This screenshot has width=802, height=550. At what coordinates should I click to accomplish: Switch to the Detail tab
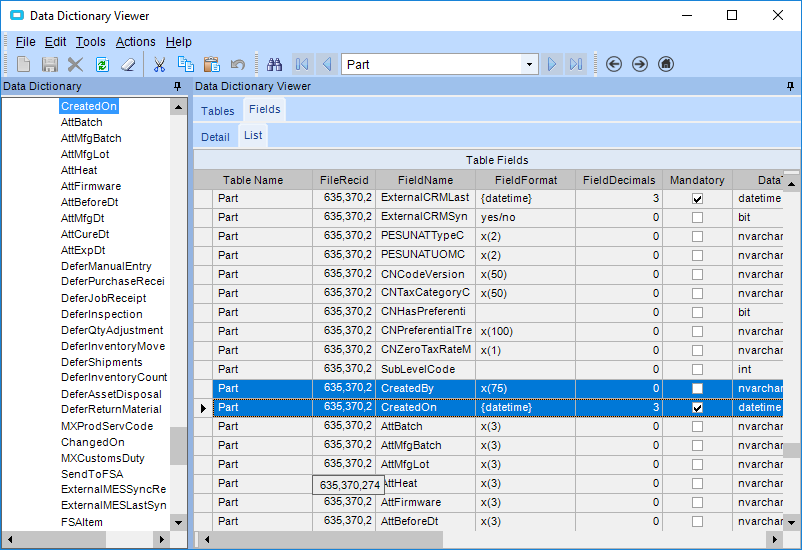(x=215, y=137)
